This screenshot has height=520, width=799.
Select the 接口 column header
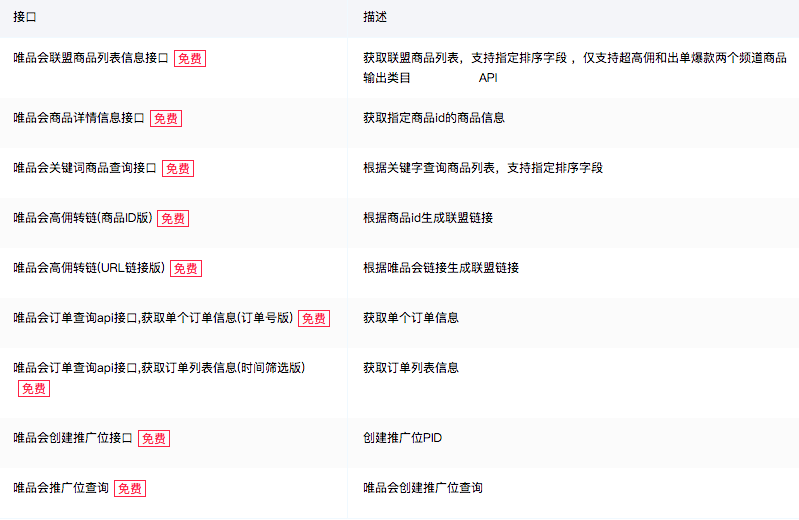[25, 17]
